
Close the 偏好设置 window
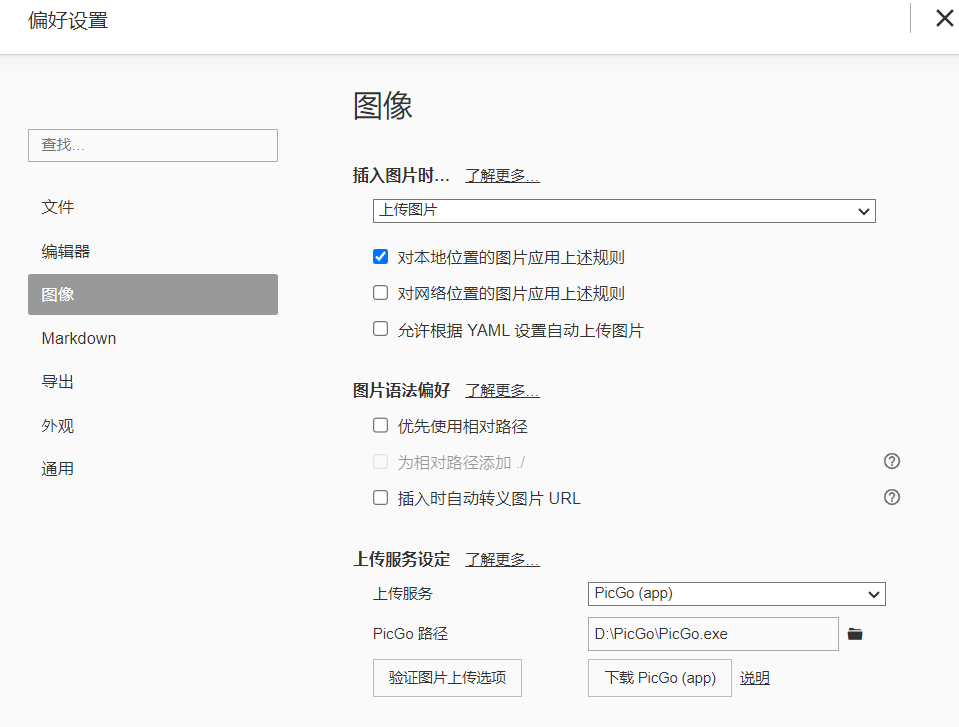(943, 19)
